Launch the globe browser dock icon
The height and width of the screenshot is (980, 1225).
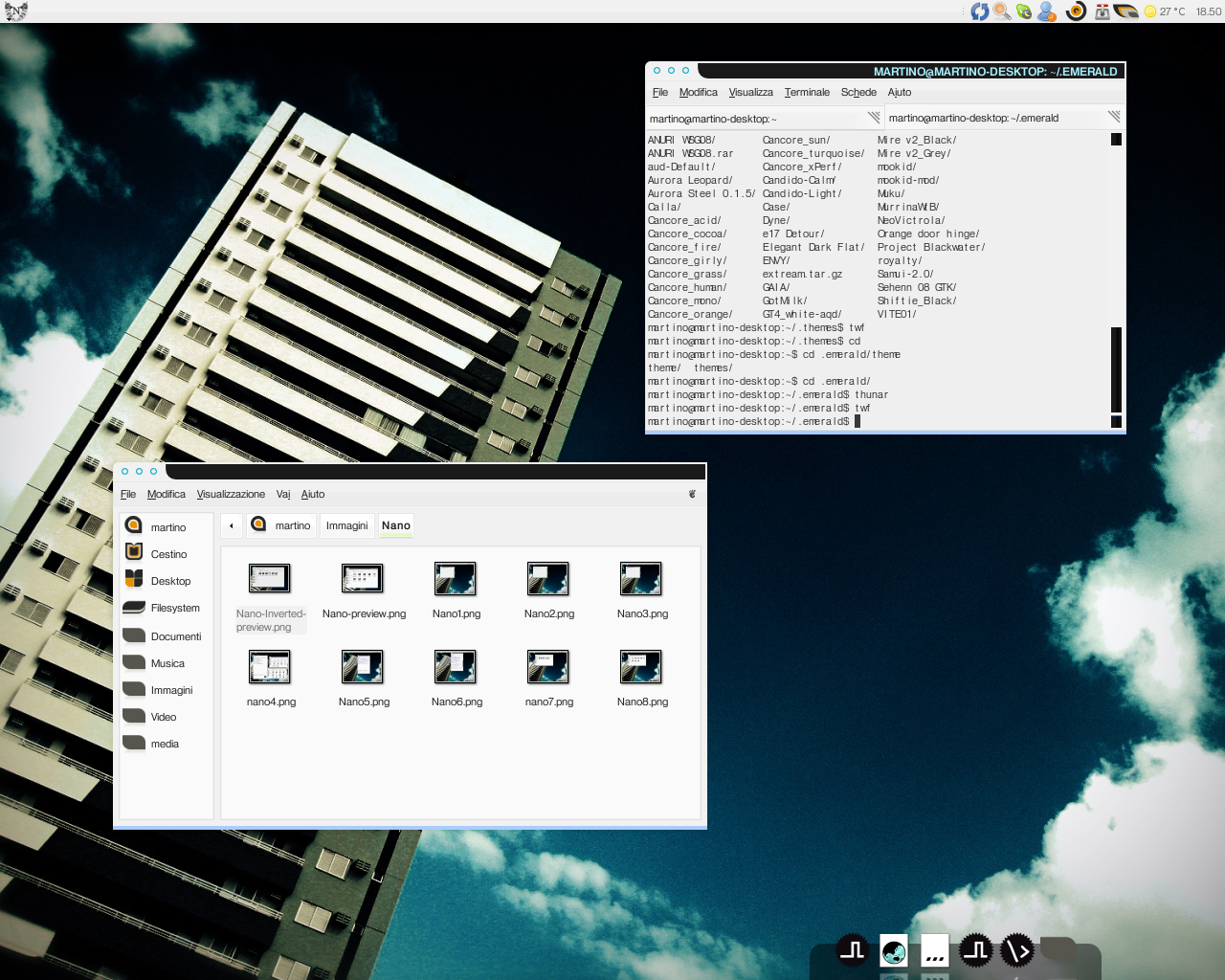click(x=894, y=950)
